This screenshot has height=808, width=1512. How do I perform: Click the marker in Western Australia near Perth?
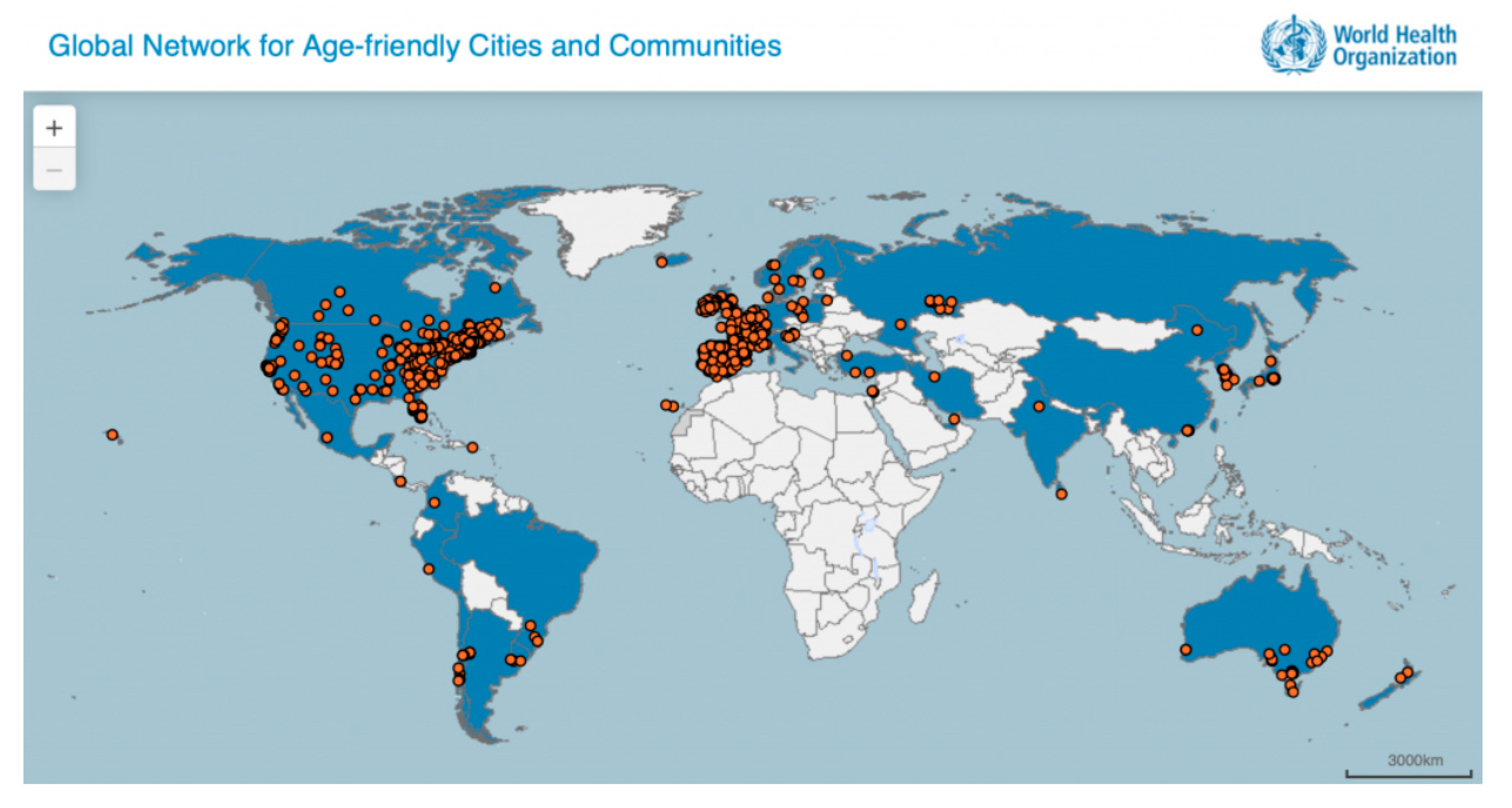pos(1186,649)
